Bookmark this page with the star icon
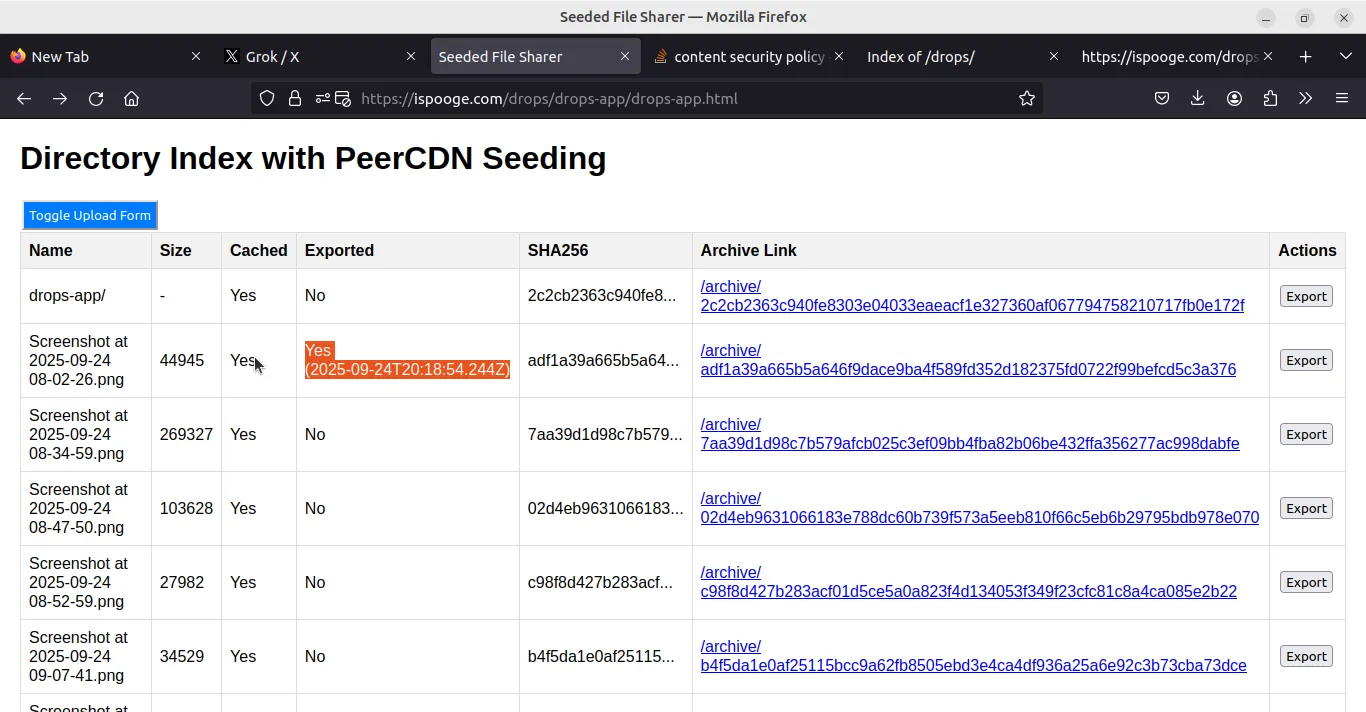The image size is (1366, 712). [x=1026, y=98]
